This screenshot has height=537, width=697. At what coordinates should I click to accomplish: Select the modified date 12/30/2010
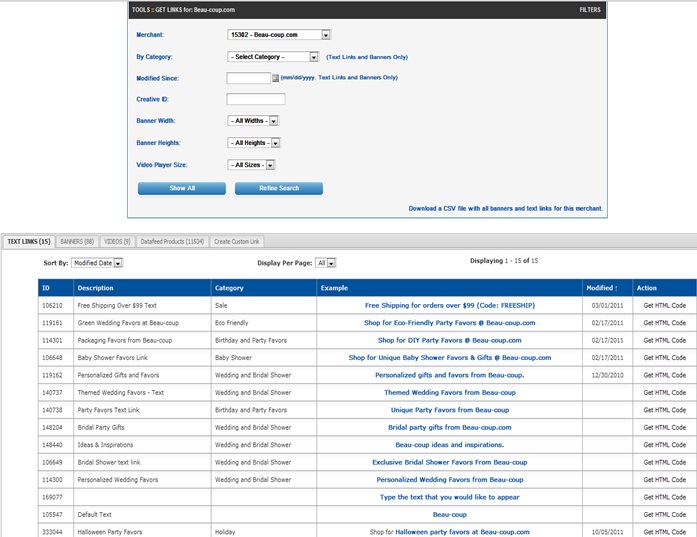coord(608,375)
